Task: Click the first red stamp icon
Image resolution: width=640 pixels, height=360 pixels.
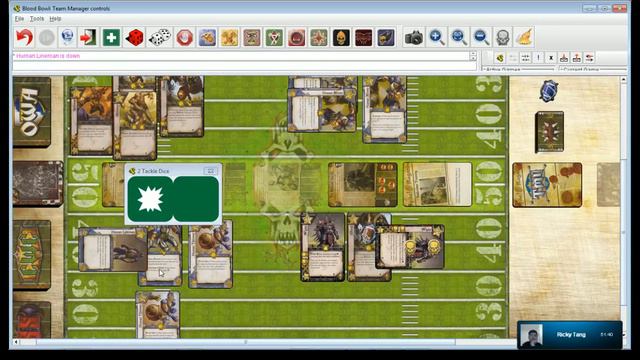Action: tap(564, 58)
